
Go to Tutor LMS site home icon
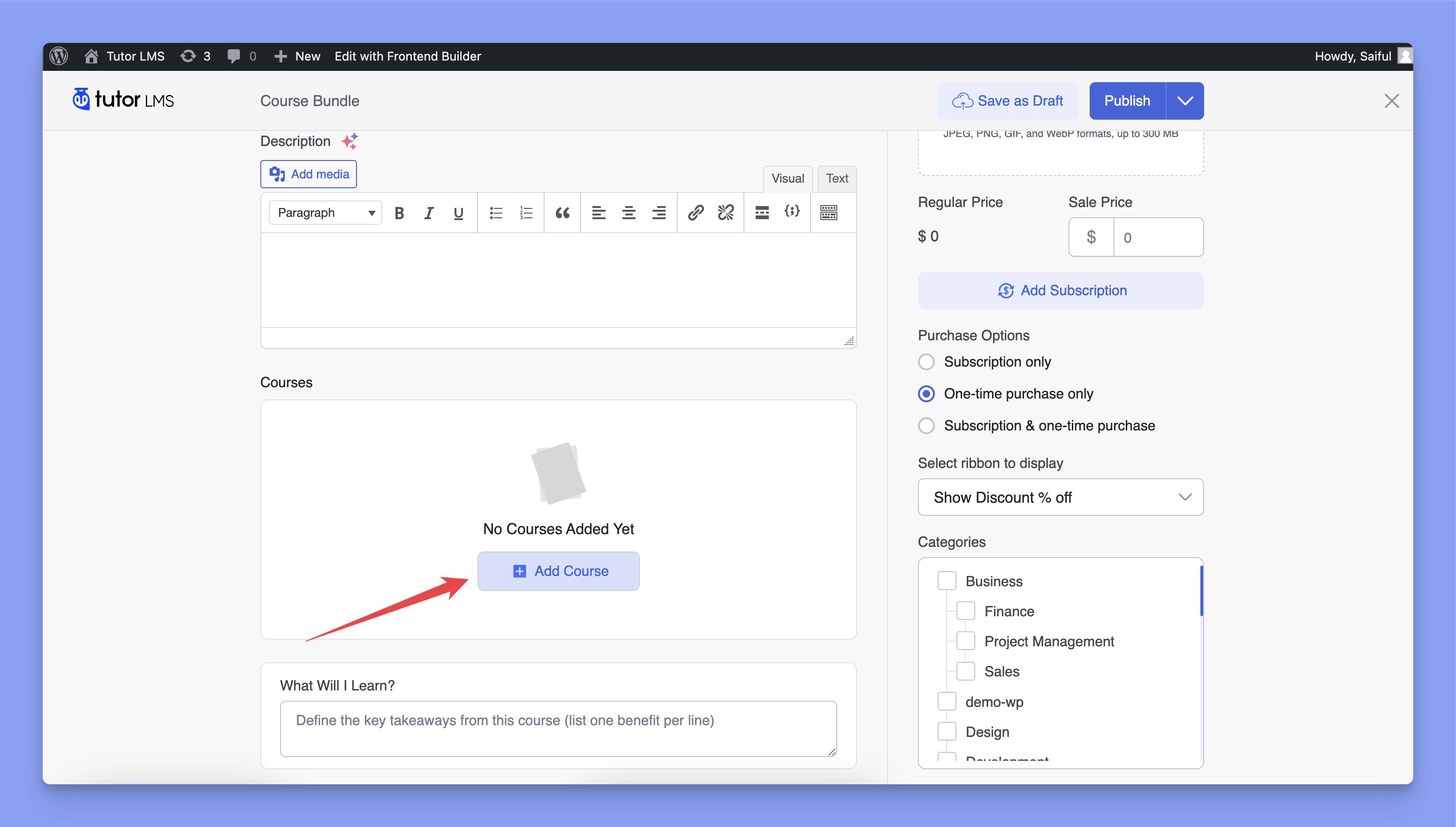tap(91, 56)
